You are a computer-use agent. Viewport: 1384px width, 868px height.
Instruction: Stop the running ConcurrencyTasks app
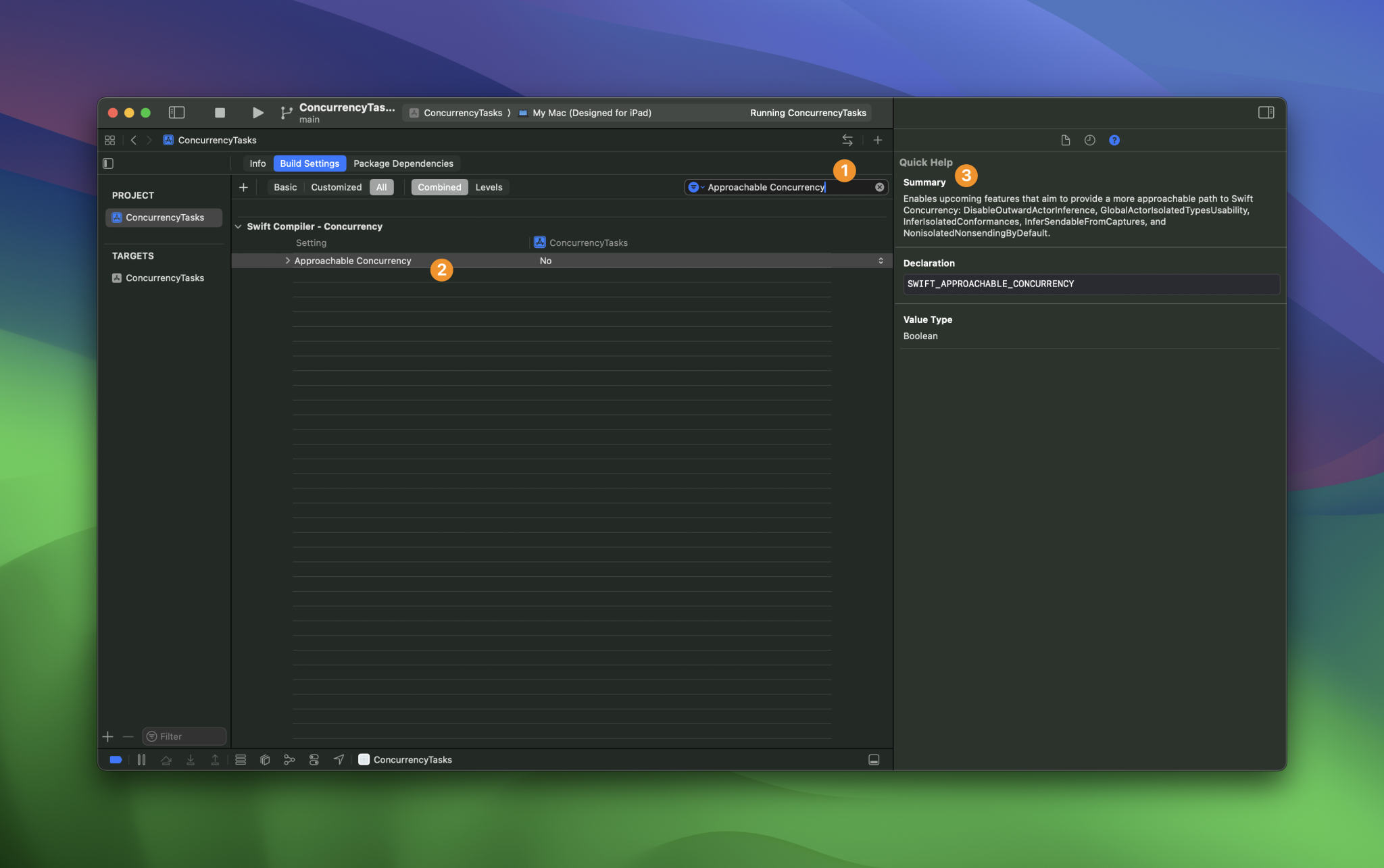[x=220, y=113]
